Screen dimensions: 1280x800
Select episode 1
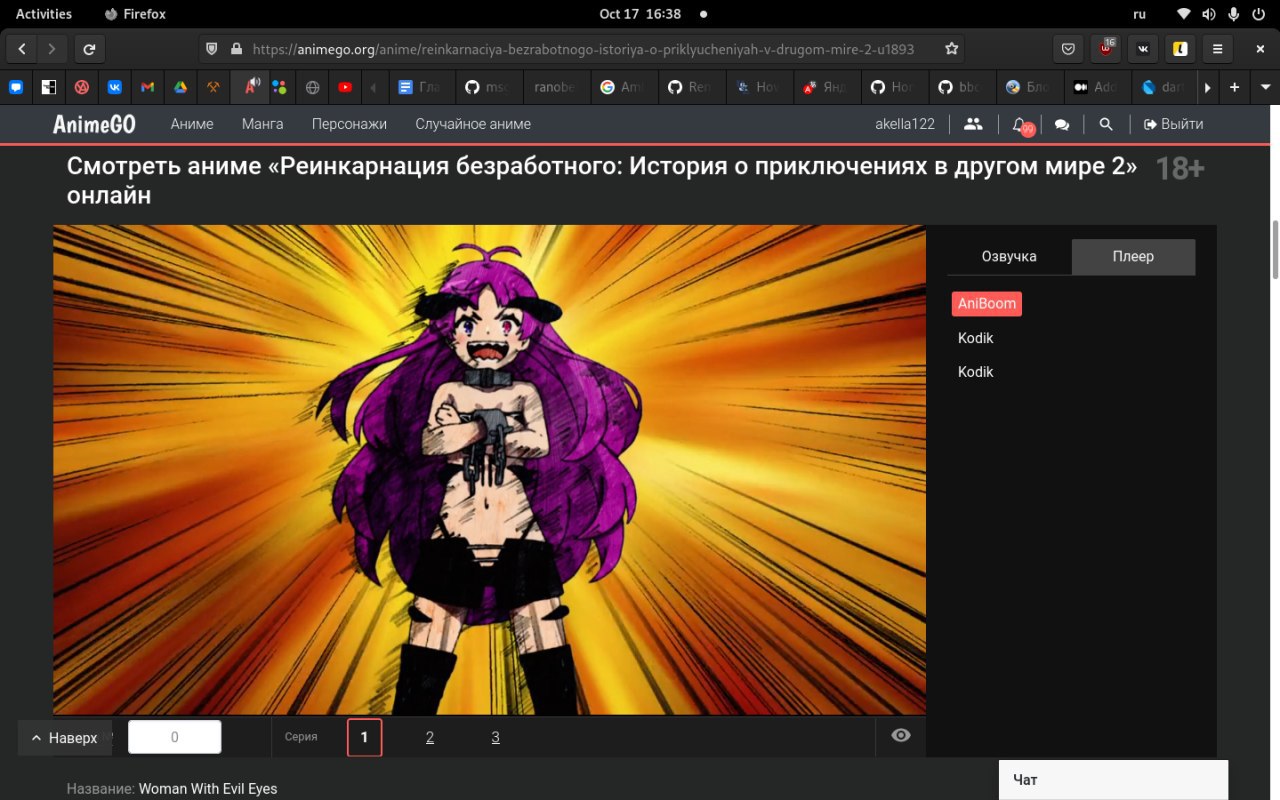coord(364,737)
